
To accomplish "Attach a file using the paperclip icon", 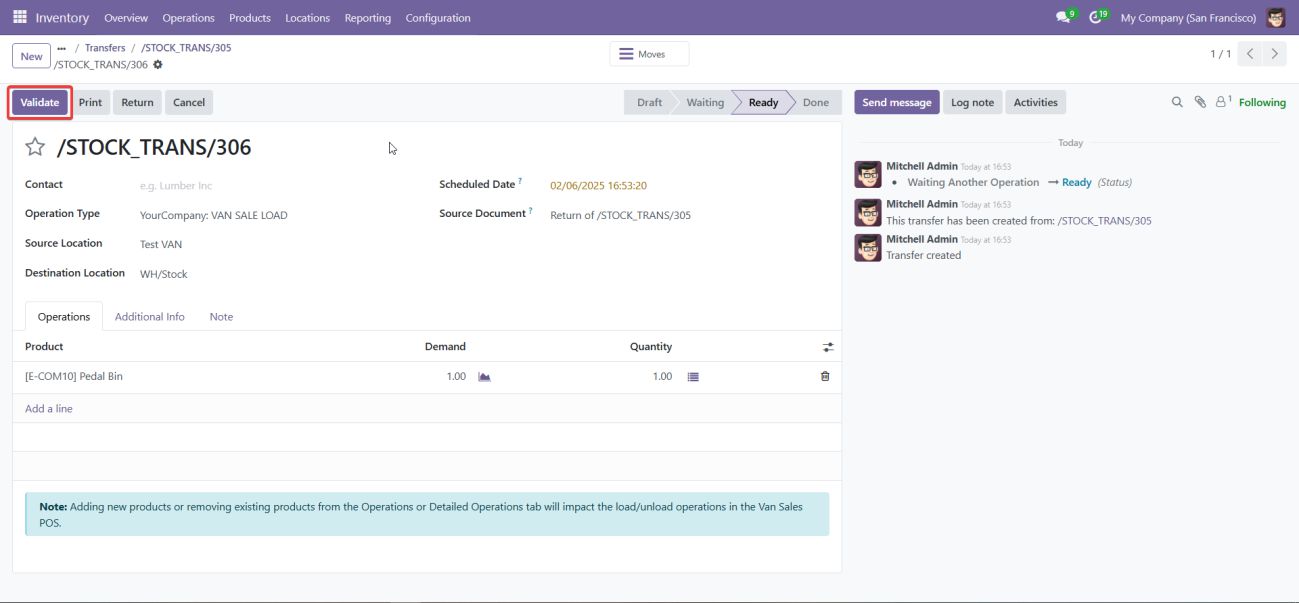I will pos(1200,102).
